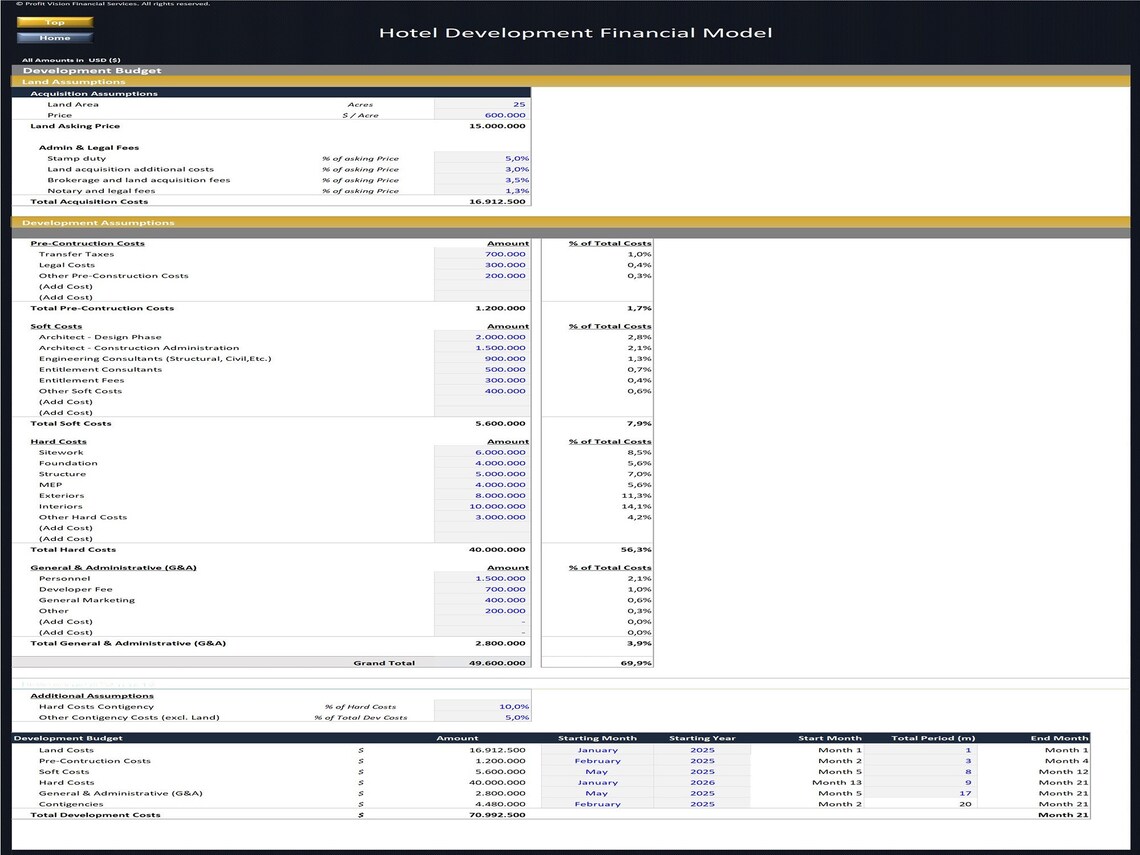Select the Land Area input cell showing 25
Viewport: 1140px width, 855px height.
pyautogui.click(x=480, y=104)
